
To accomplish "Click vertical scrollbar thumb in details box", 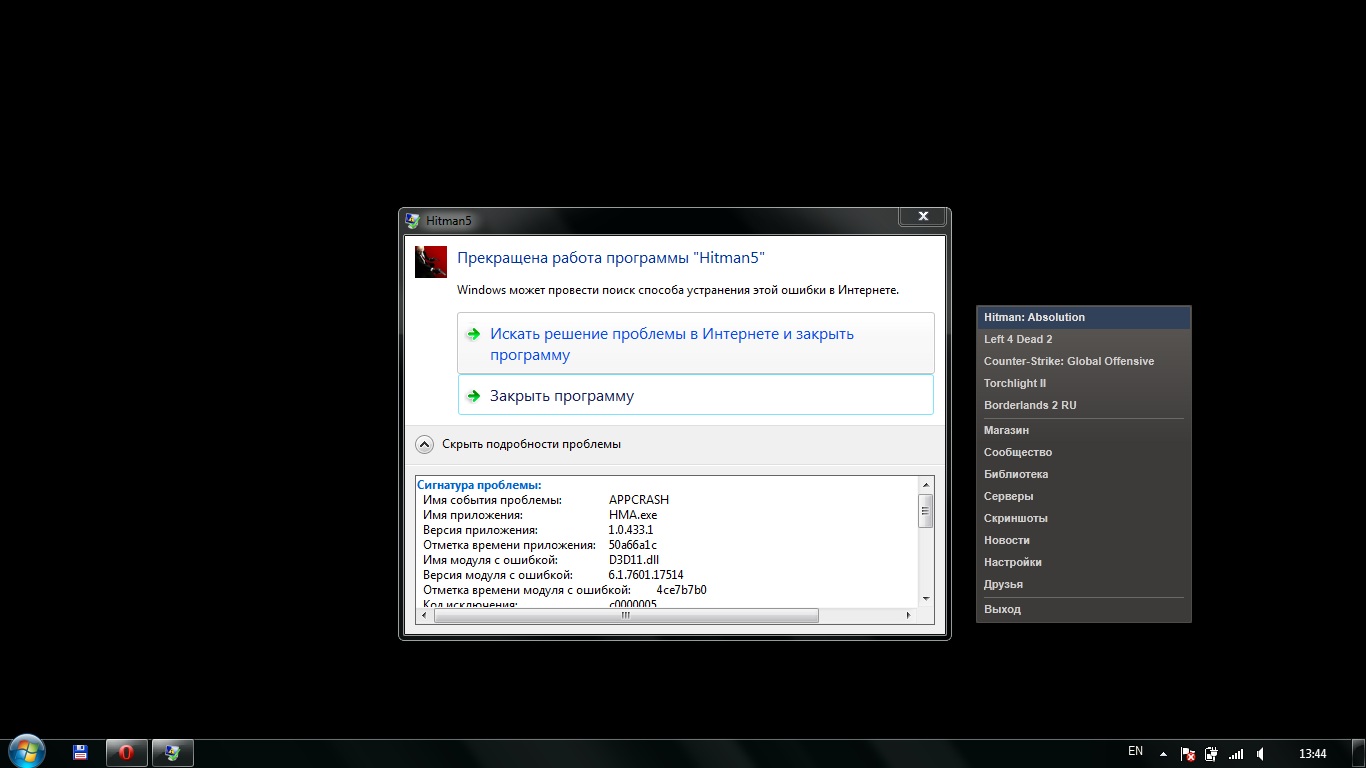I will pyautogui.click(x=926, y=510).
